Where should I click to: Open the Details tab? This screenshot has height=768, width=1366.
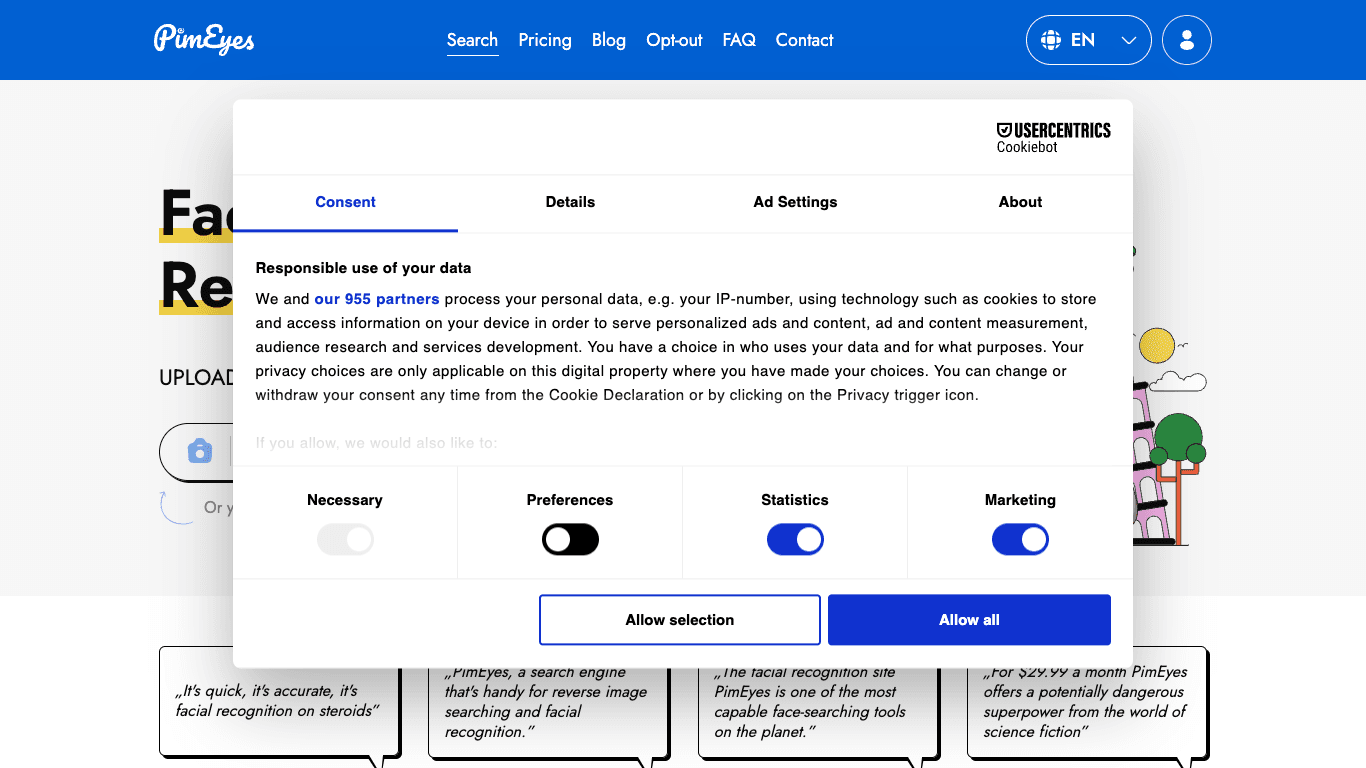click(570, 202)
